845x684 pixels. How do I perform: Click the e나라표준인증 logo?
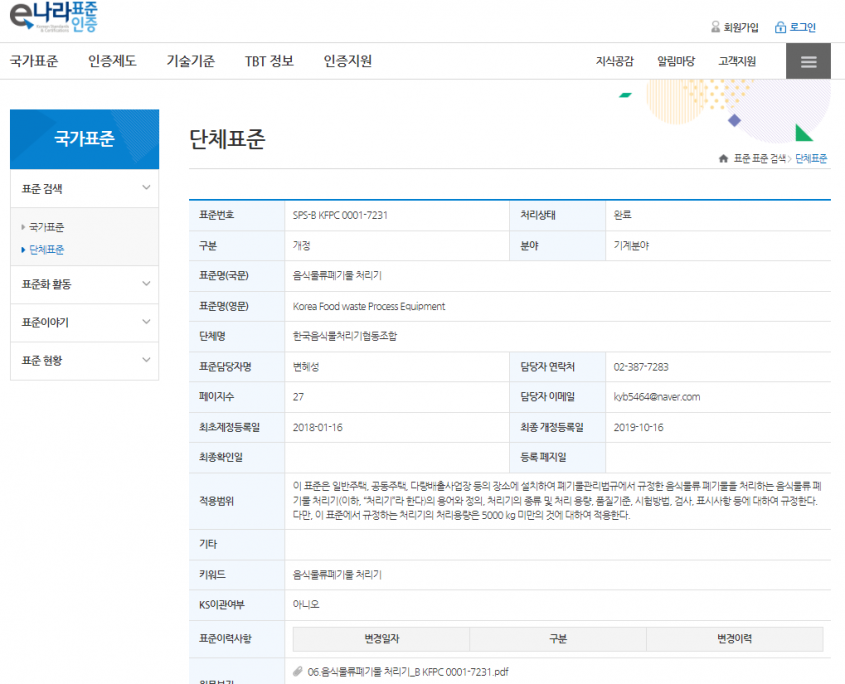(54, 17)
